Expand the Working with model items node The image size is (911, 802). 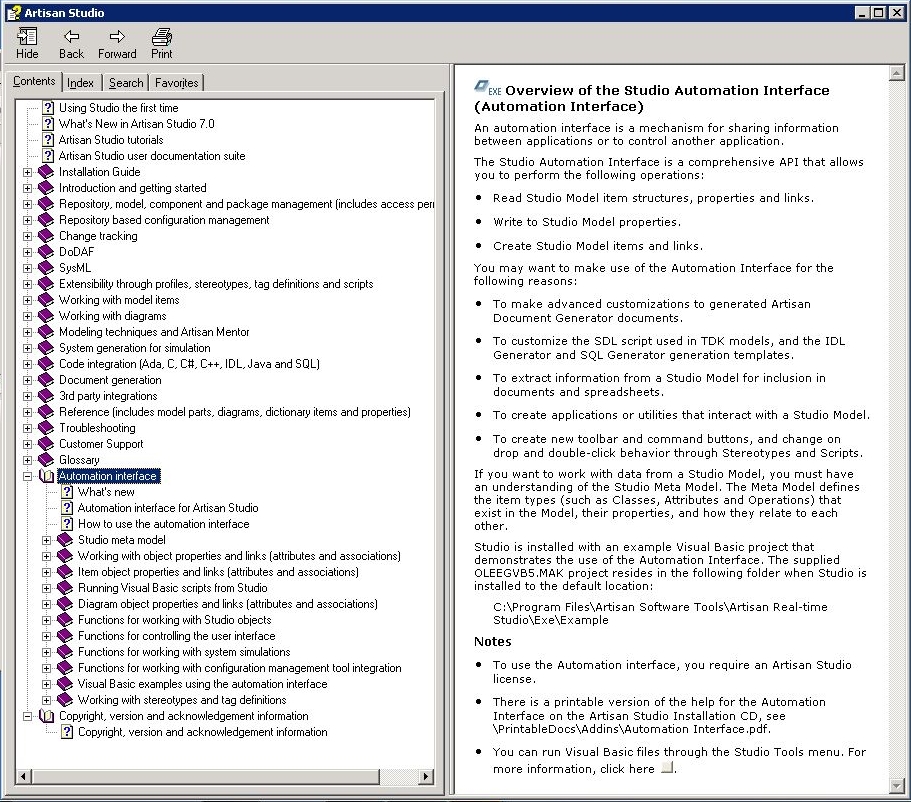(27, 300)
